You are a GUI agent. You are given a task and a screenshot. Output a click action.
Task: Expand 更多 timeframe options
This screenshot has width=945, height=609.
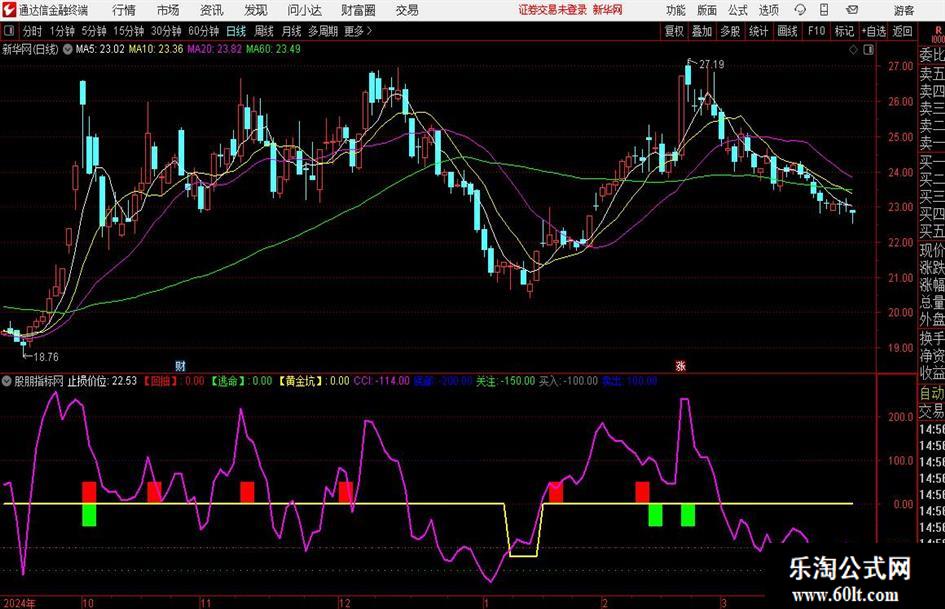tap(357, 31)
